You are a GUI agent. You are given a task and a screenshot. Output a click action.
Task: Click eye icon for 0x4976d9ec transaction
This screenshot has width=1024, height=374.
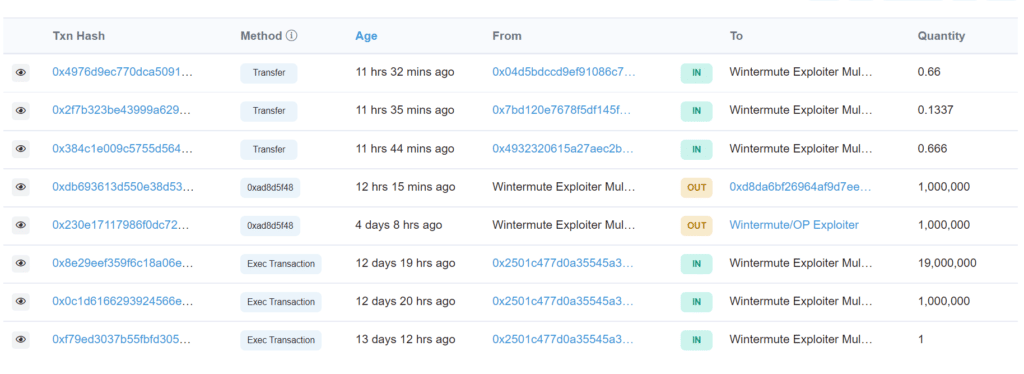[x=21, y=72]
